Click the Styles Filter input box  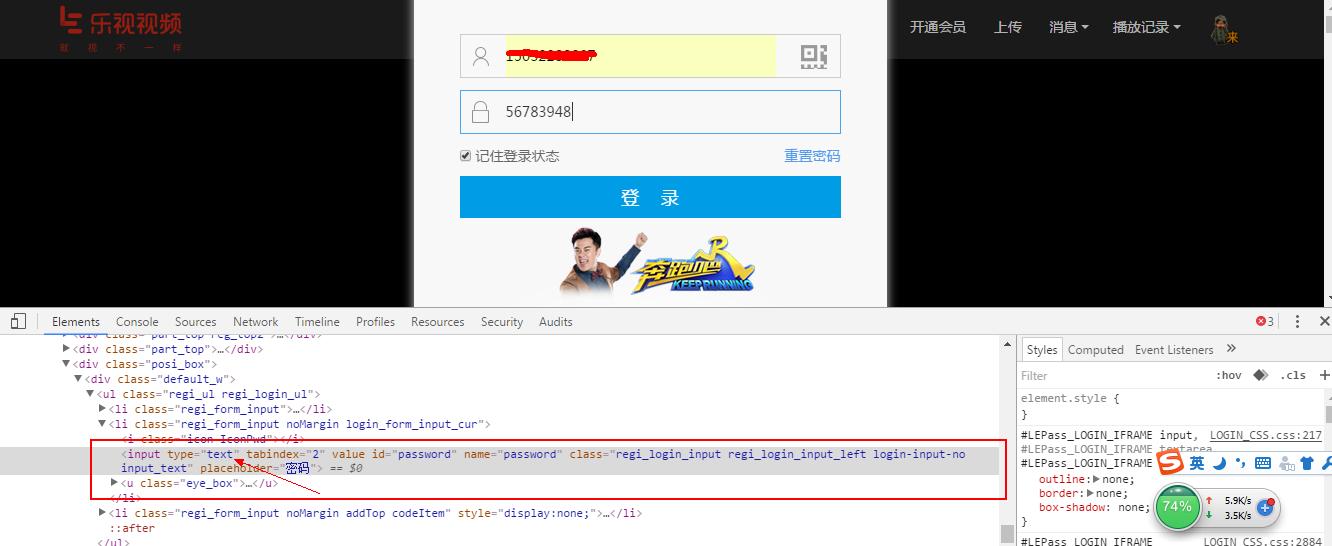coord(1110,375)
